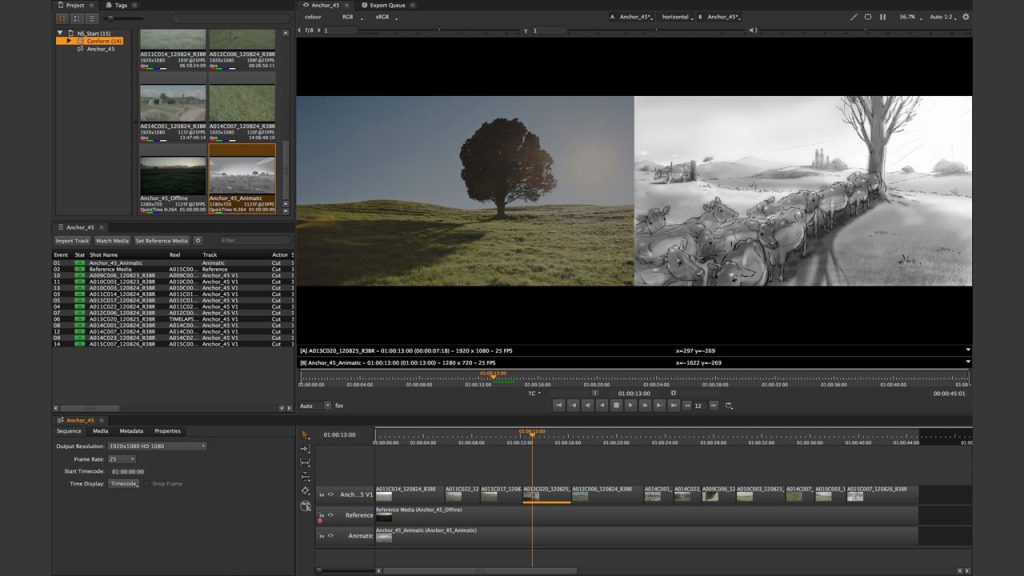The image size is (1024, 576).
Task: Click the wipe tool icon in viewer toolbar
Action: [853, 17]
